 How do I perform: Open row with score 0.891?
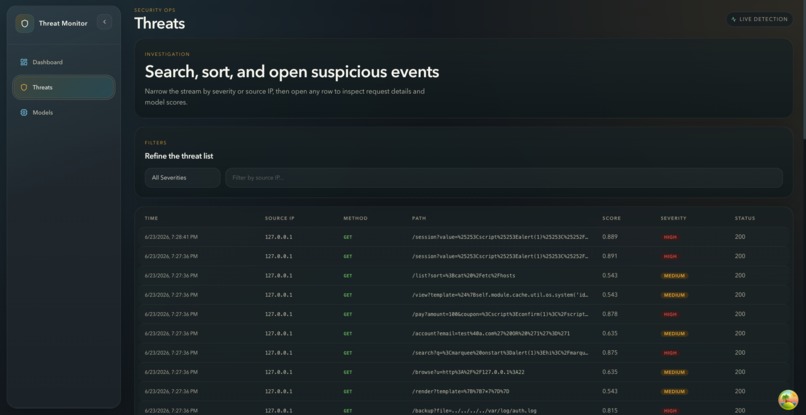(x=464, y=256)
